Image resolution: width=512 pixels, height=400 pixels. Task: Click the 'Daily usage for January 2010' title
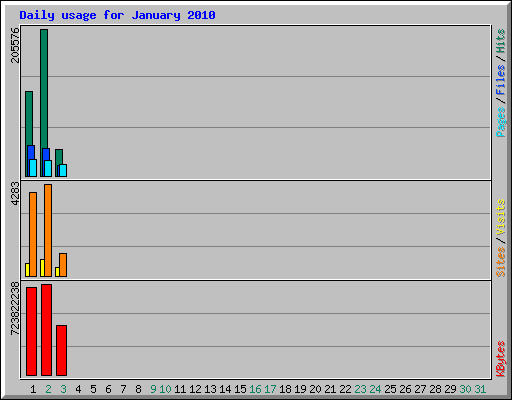click(117, 15)
